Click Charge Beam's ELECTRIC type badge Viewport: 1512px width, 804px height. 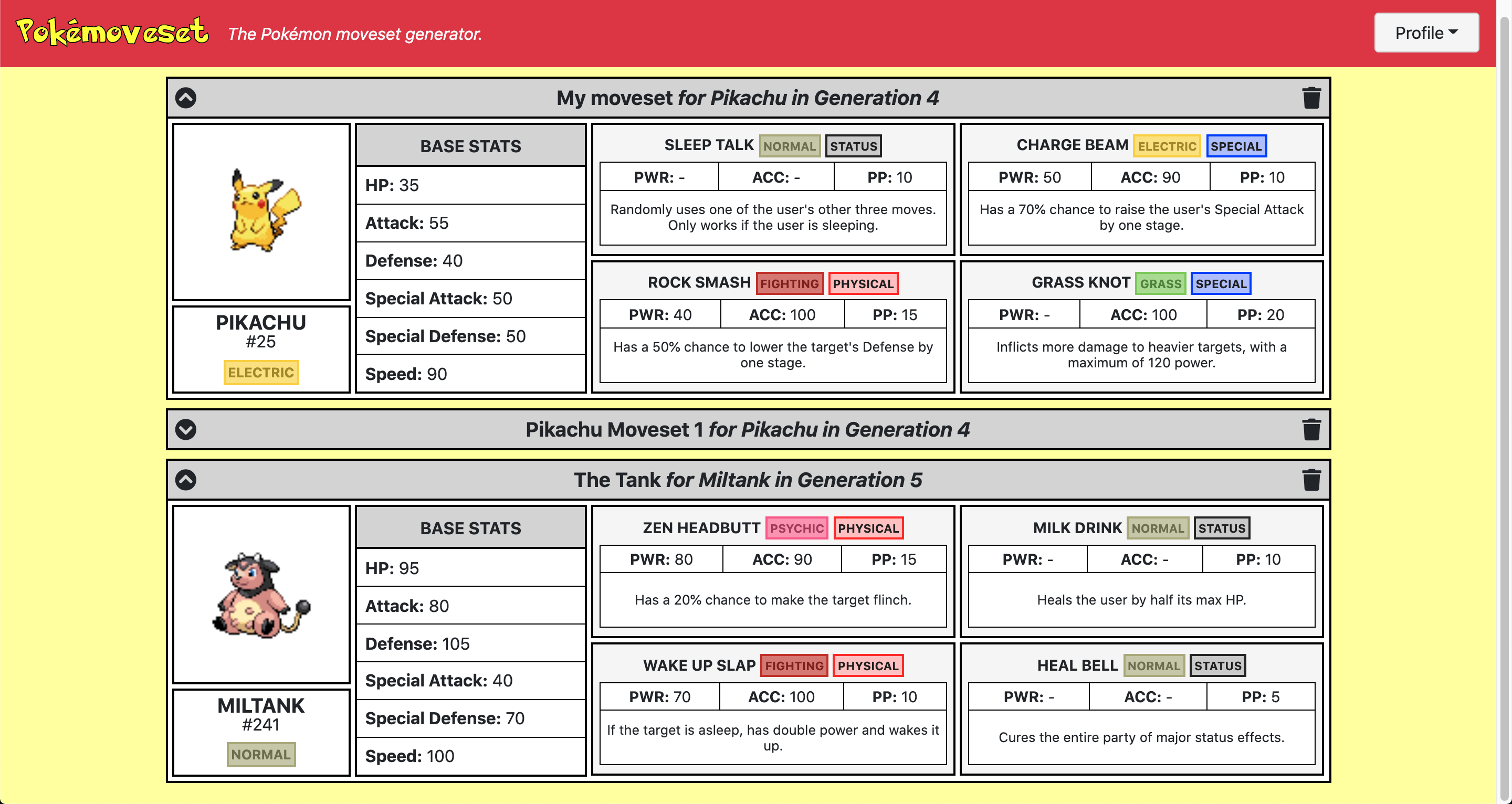[1166, 146]
